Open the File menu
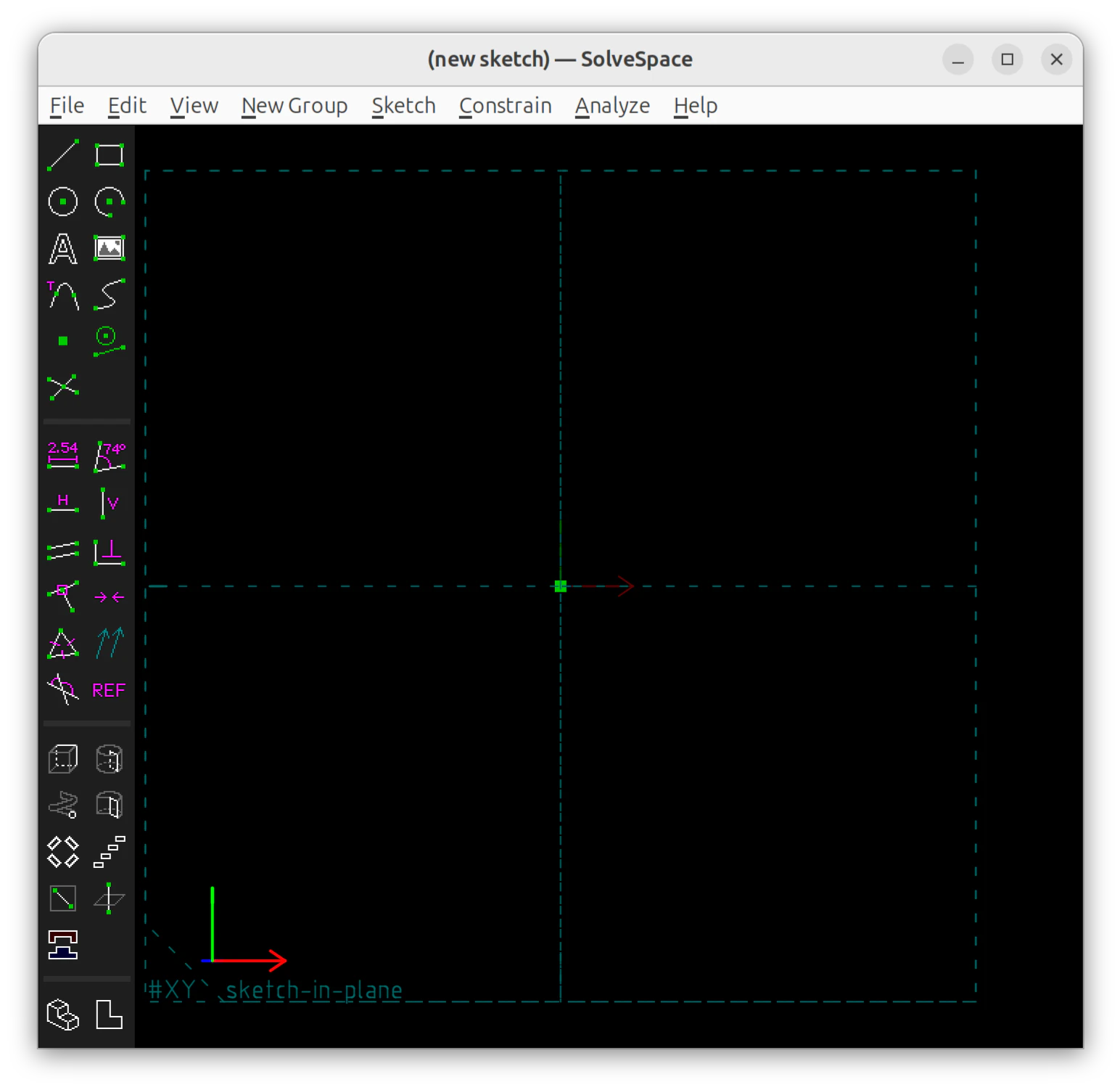 (67, 106)
